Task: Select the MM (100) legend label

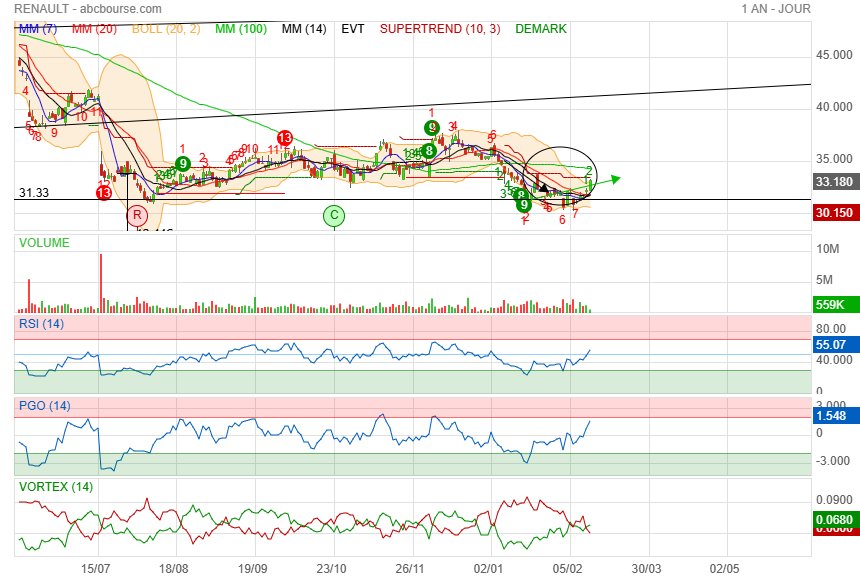Action: coord(240,29)
